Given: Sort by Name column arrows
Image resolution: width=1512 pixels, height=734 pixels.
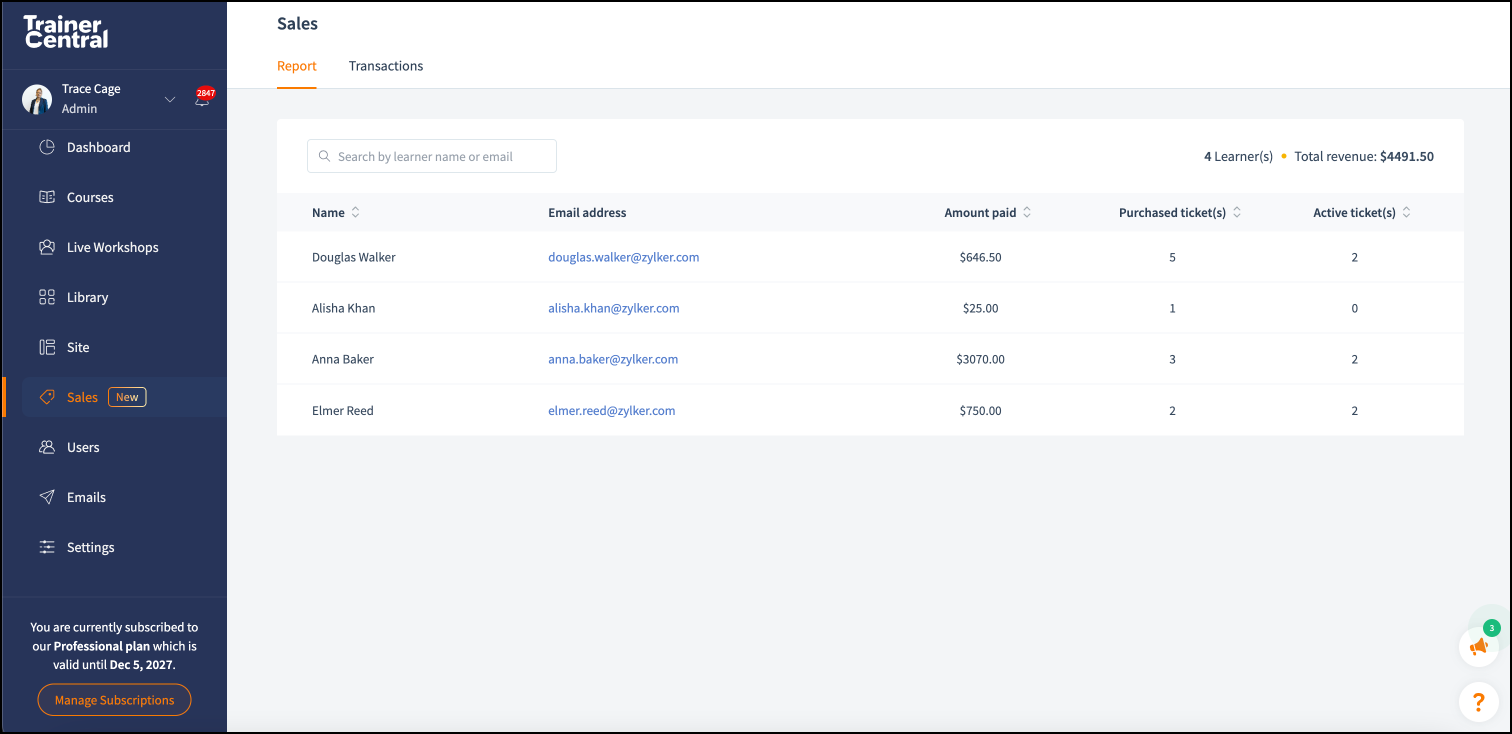Looking at the screenshot, I should 355,212.
